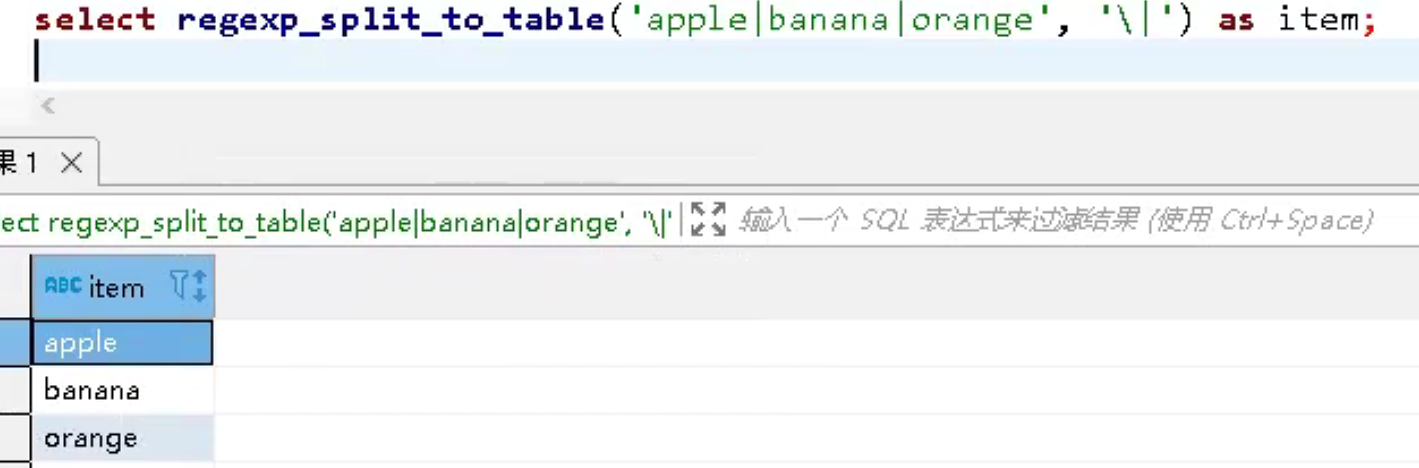The image size is (1419, 468).
Task: Click the executed query text above the grid
Action: 335,220
